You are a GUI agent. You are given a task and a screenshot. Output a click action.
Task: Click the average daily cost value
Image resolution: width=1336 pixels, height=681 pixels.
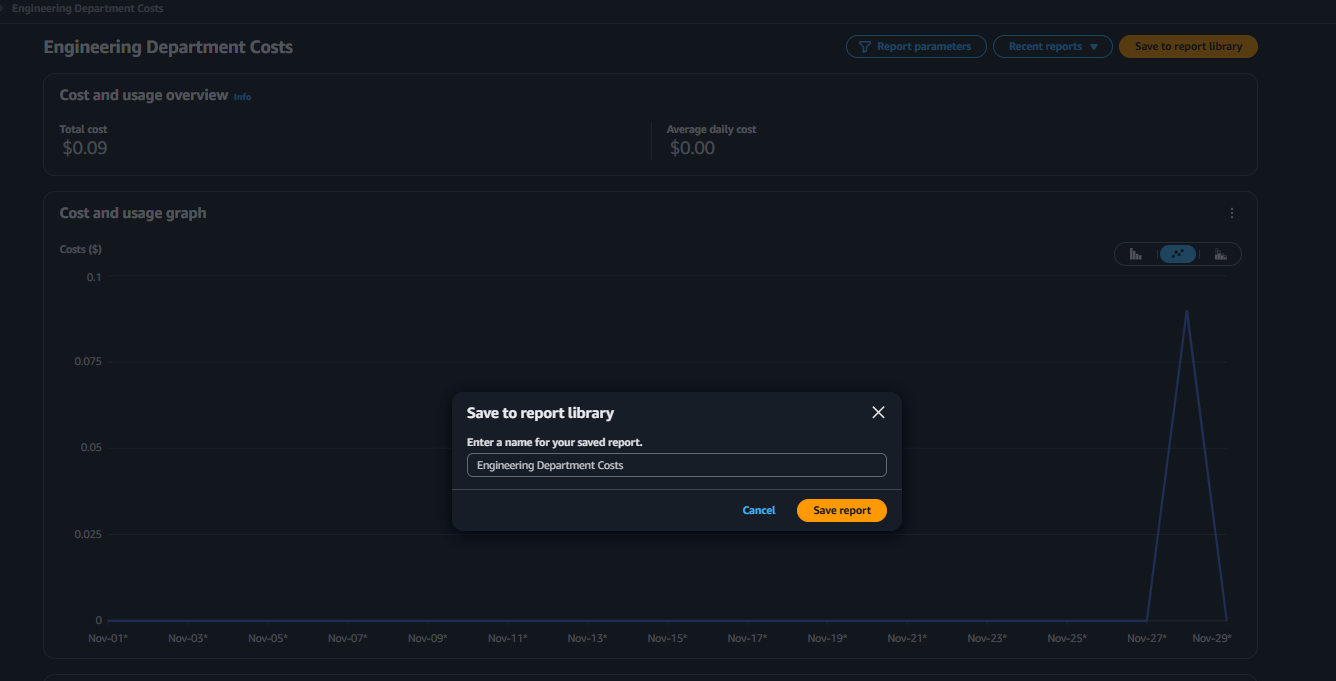692,148
